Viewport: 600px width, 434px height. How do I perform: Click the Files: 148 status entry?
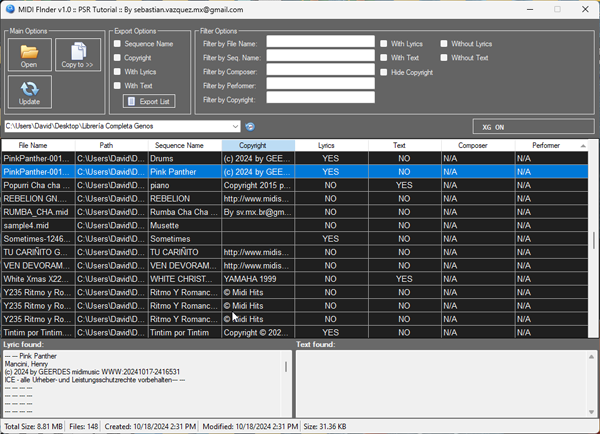point(83,426)
